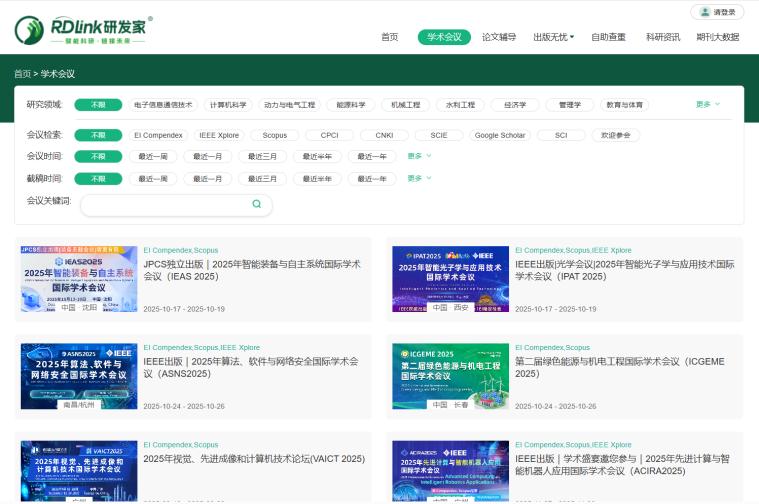The image size is (759, 504).
Task: Click the ASNS2025 conference banner image
Action: pos(78,377)
